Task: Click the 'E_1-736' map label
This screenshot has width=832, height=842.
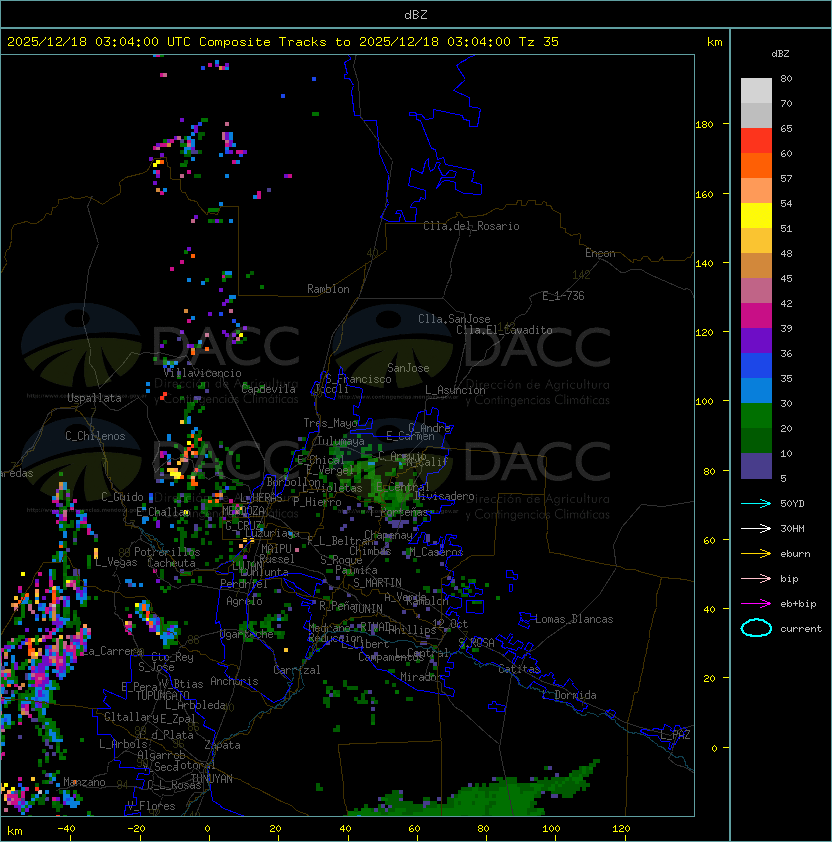Action: pos(563,296)
